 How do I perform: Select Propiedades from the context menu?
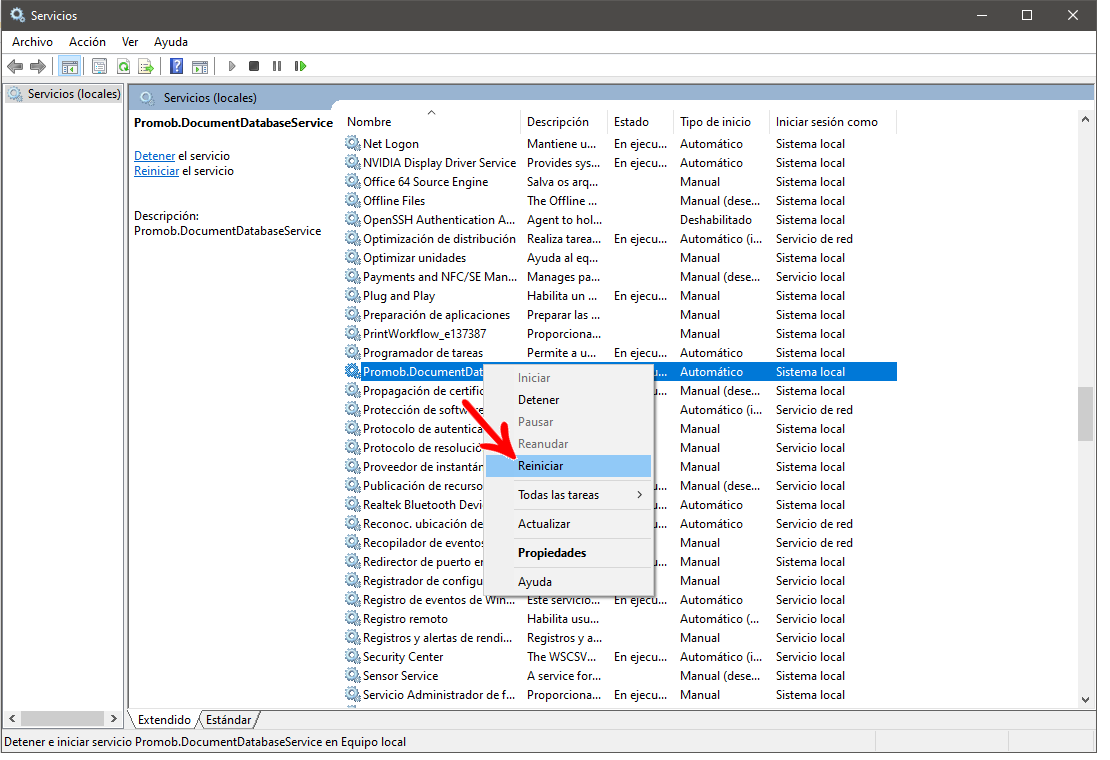pyautogui.click(x=552, y=553)
